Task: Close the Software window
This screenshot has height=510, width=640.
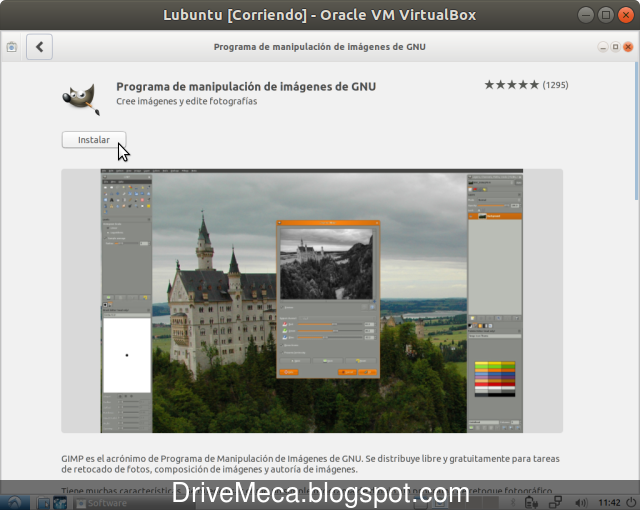Action: [628, 47]
